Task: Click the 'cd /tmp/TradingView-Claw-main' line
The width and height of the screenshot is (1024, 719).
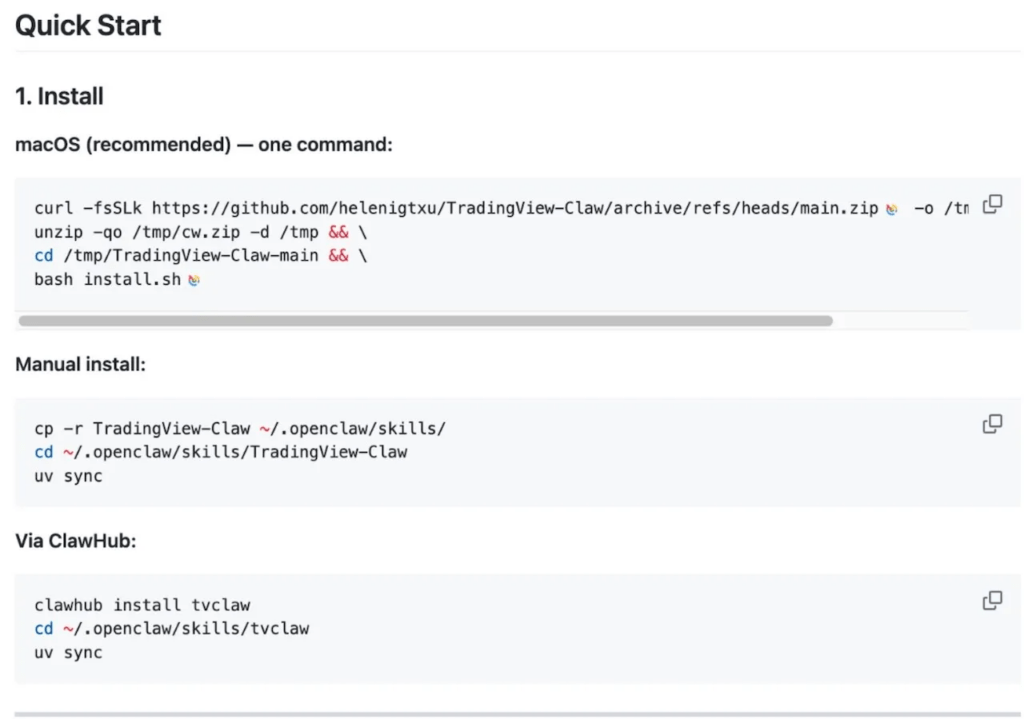Action: tap(190, 256)
